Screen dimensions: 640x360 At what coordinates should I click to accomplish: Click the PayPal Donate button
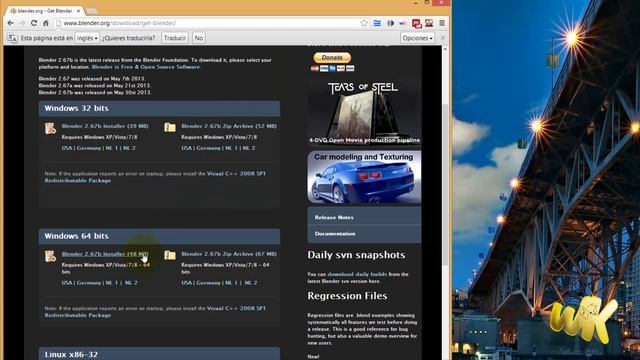tap(332, 58)
